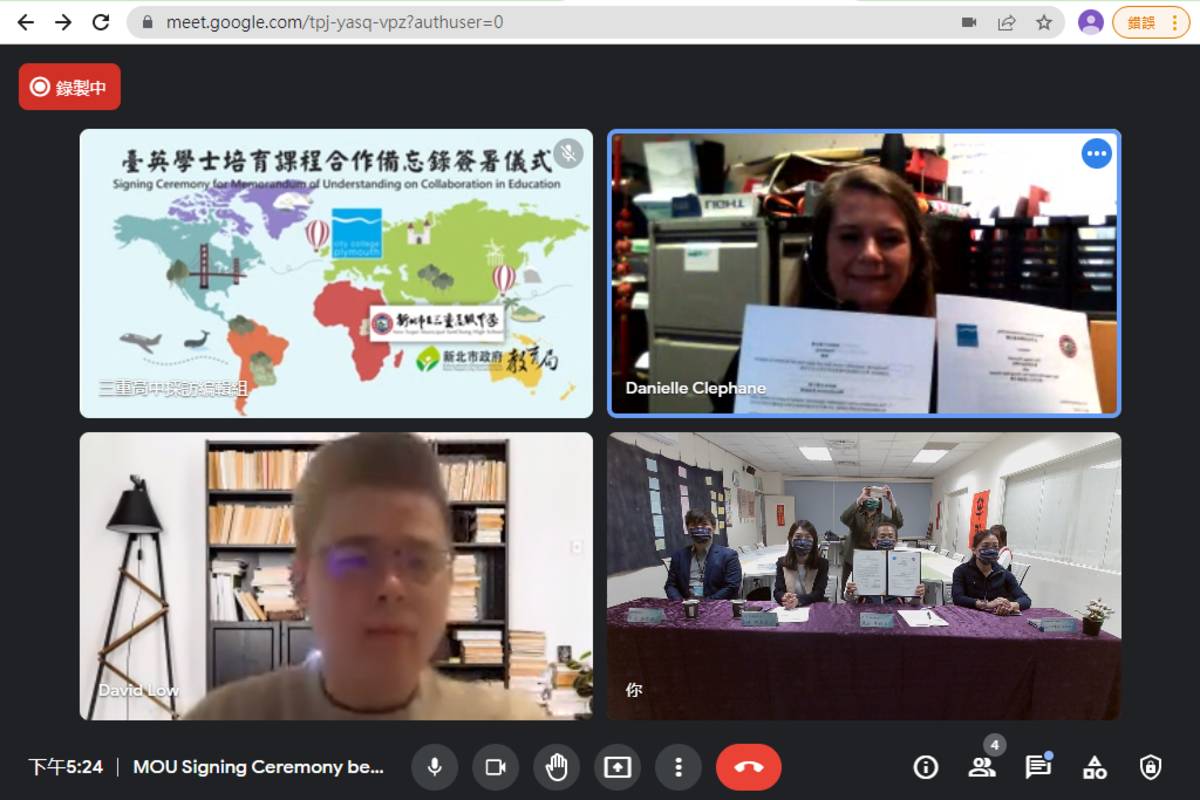
Task: Click the MOU Signing Ceremony meeting title
Action: [x=258, y=767]
